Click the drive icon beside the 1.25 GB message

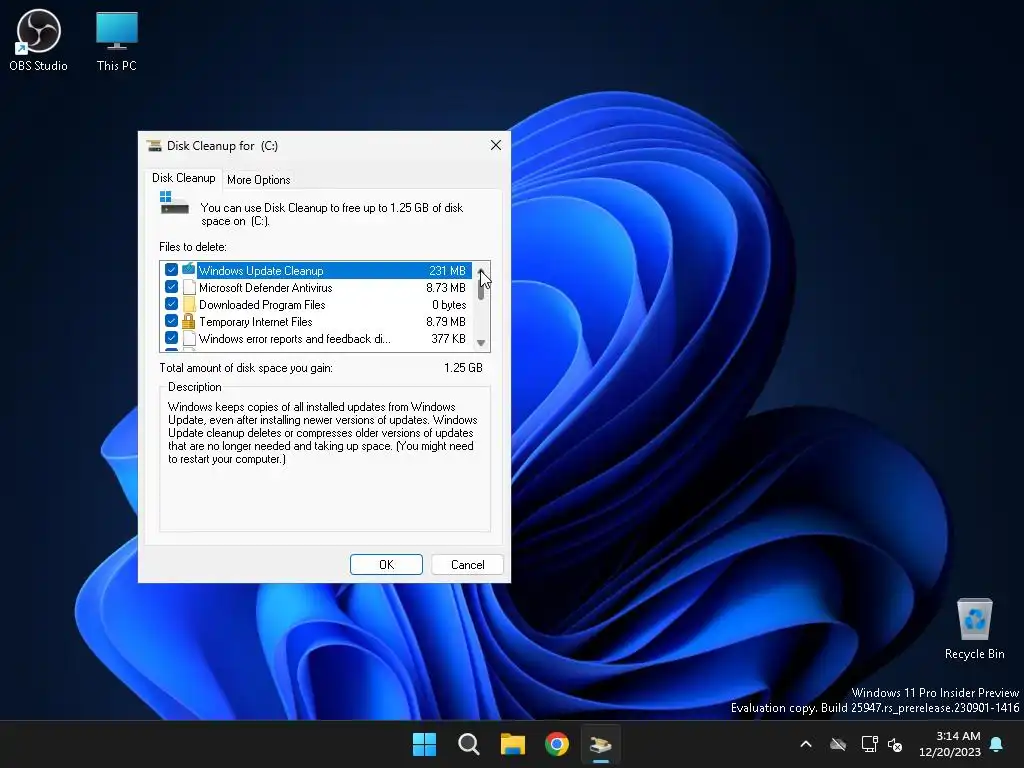(174, 203)
